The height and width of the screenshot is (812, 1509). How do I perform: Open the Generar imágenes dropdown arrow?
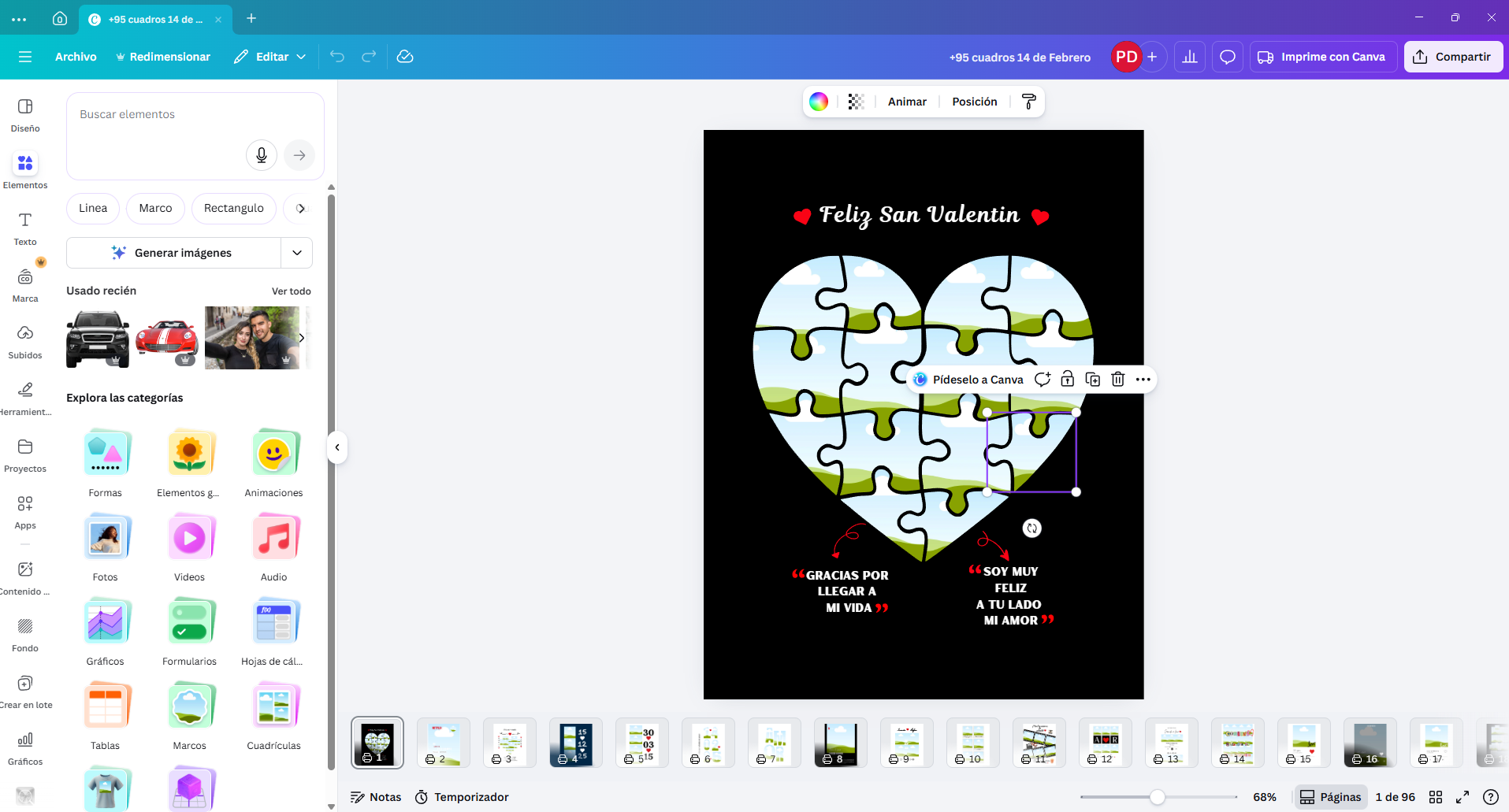[x=297, y=252]
